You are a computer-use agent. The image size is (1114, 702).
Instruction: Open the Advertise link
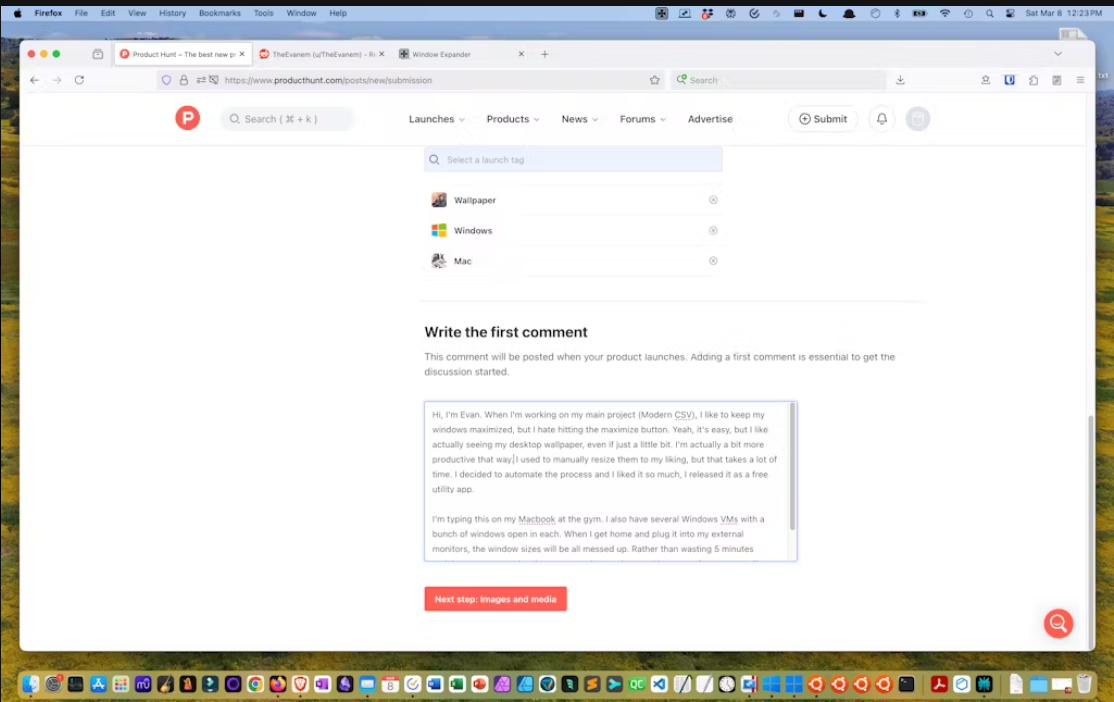pos(710,119)
